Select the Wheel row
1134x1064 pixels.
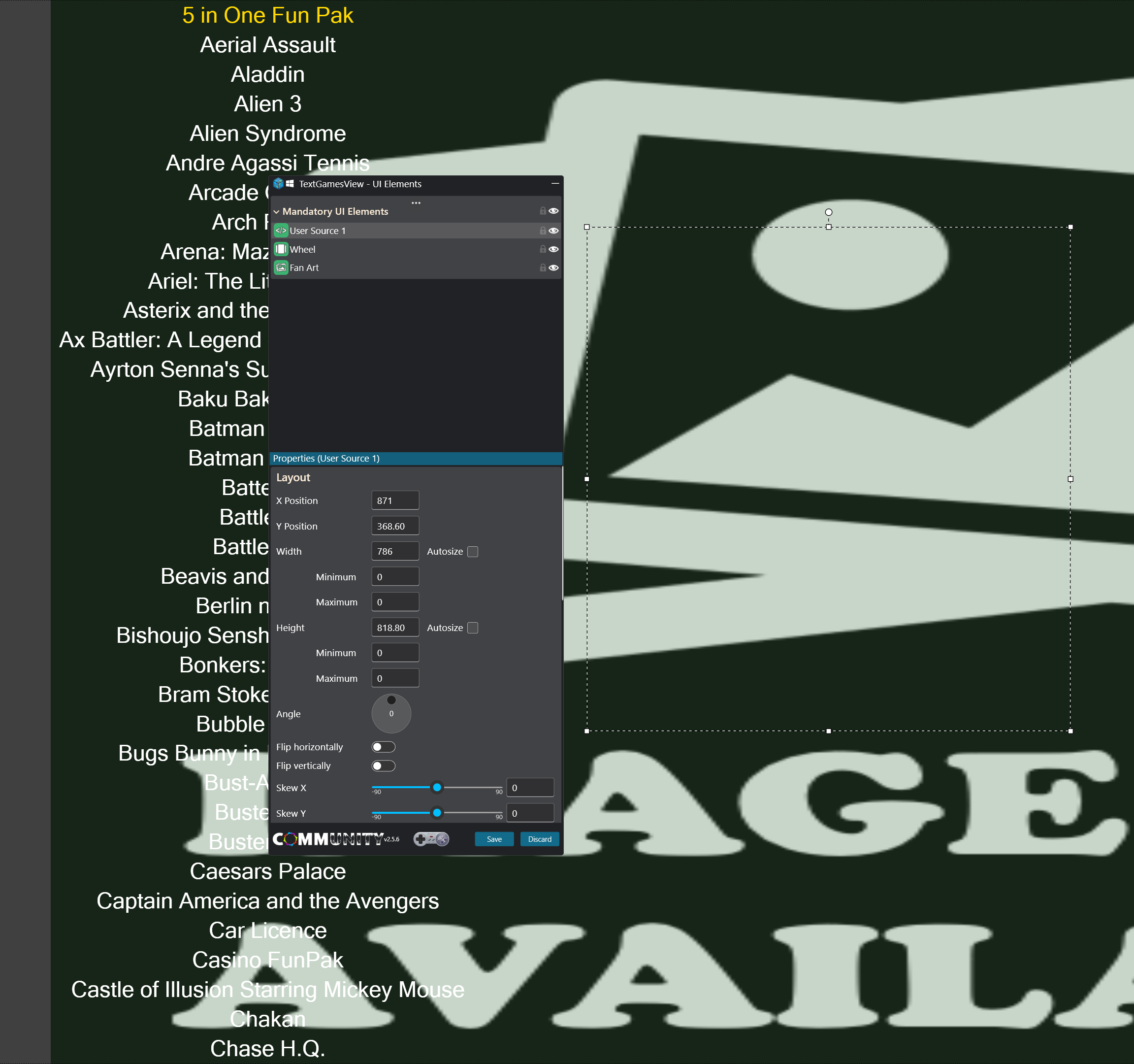[415, 249]
